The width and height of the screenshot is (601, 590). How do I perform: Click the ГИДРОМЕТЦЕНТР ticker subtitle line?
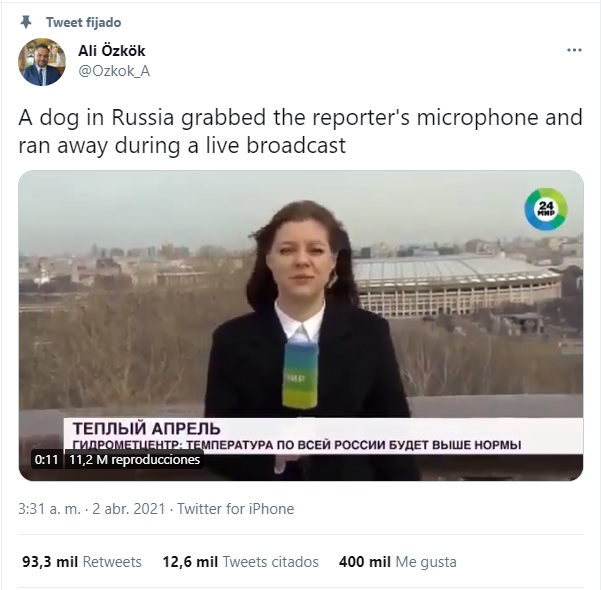tap(297, 445)
